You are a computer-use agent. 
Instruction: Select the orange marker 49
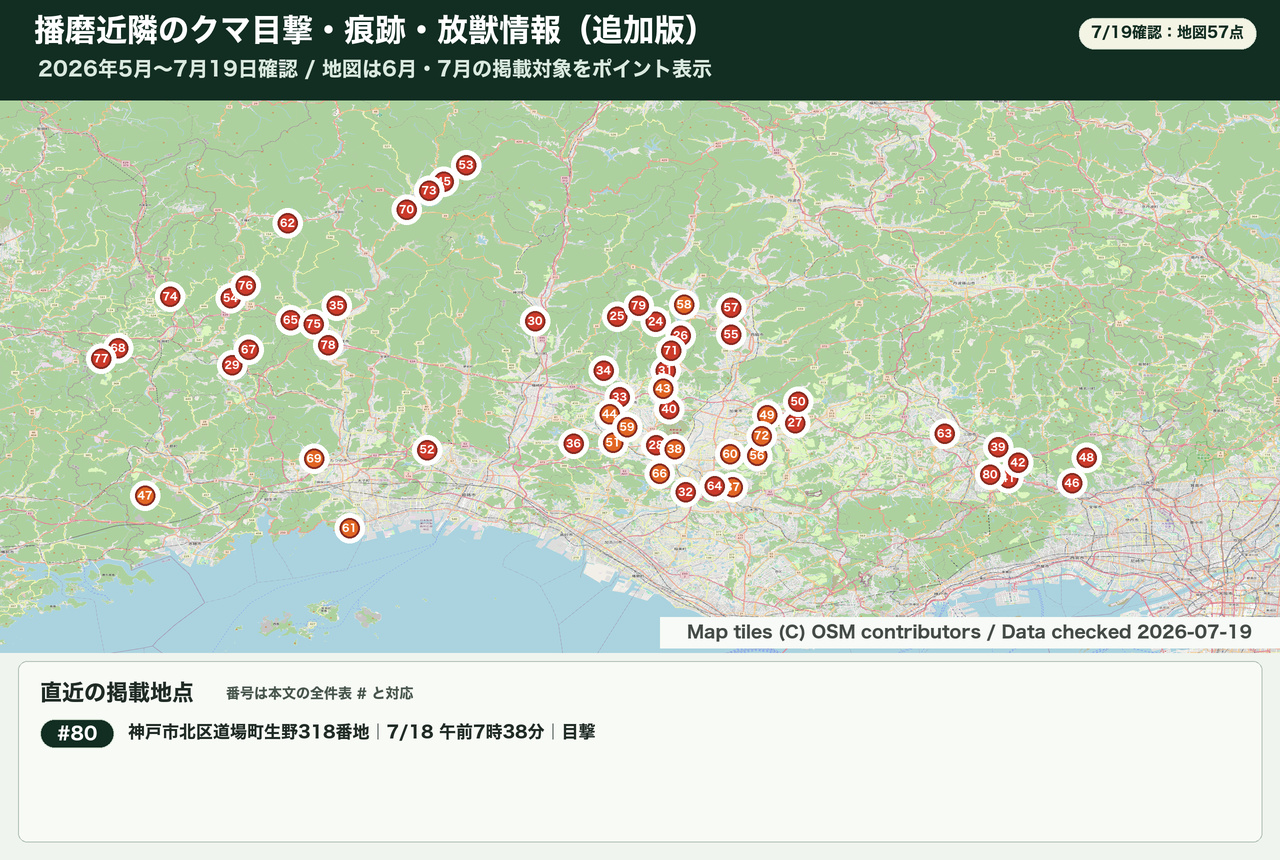click(x=767, y=415)
